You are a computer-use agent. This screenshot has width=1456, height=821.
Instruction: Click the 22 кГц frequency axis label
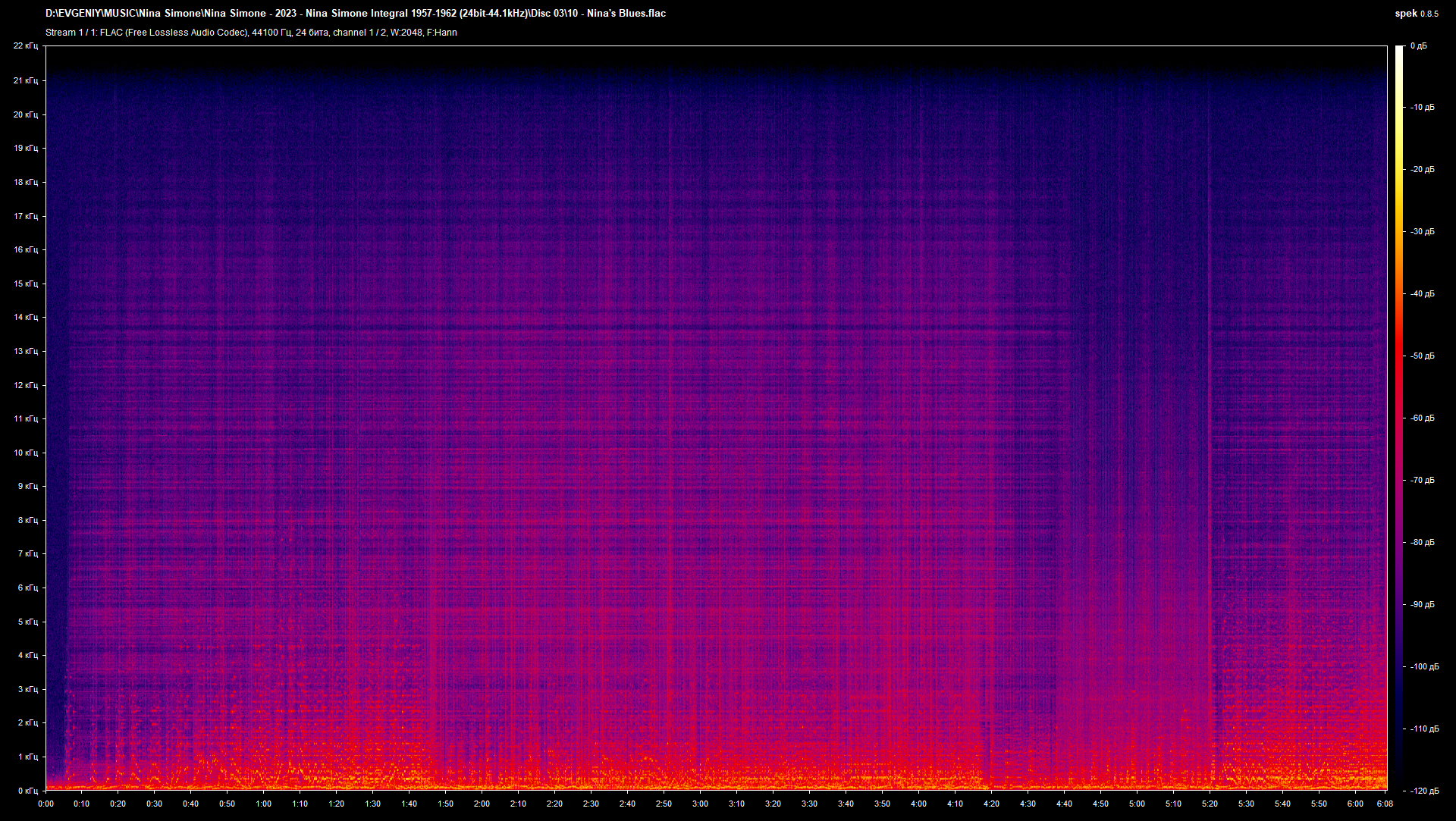pos(28,45)
